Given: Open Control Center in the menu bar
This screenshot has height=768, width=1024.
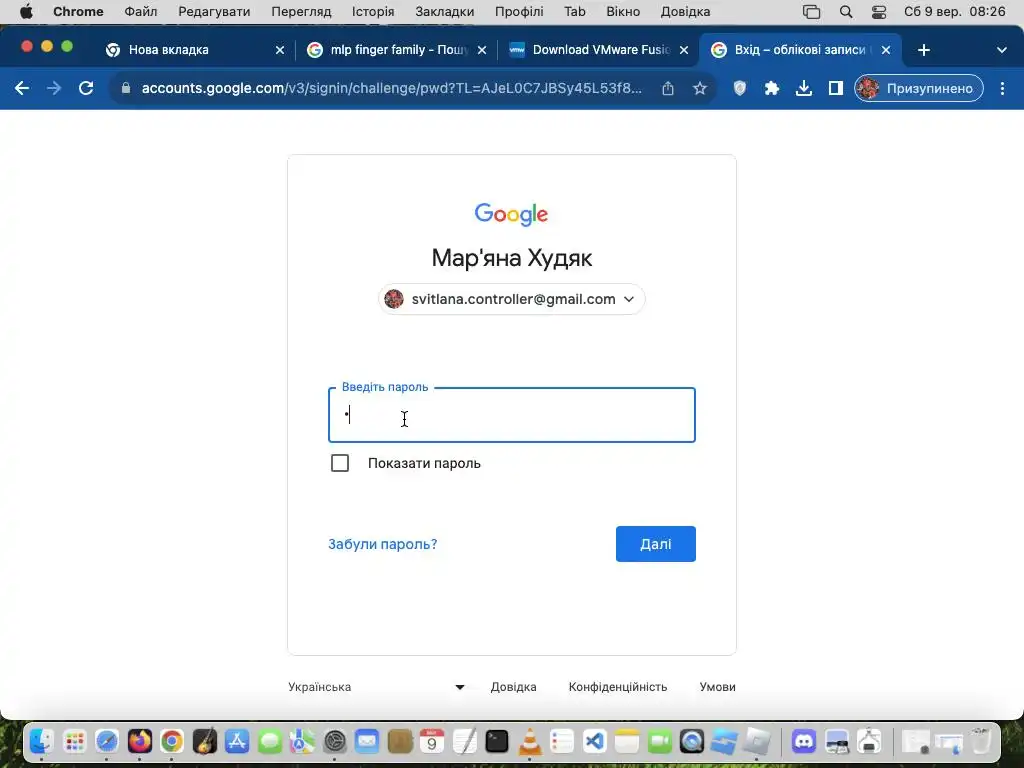Looking at the screenshot, I should point(879,12).
